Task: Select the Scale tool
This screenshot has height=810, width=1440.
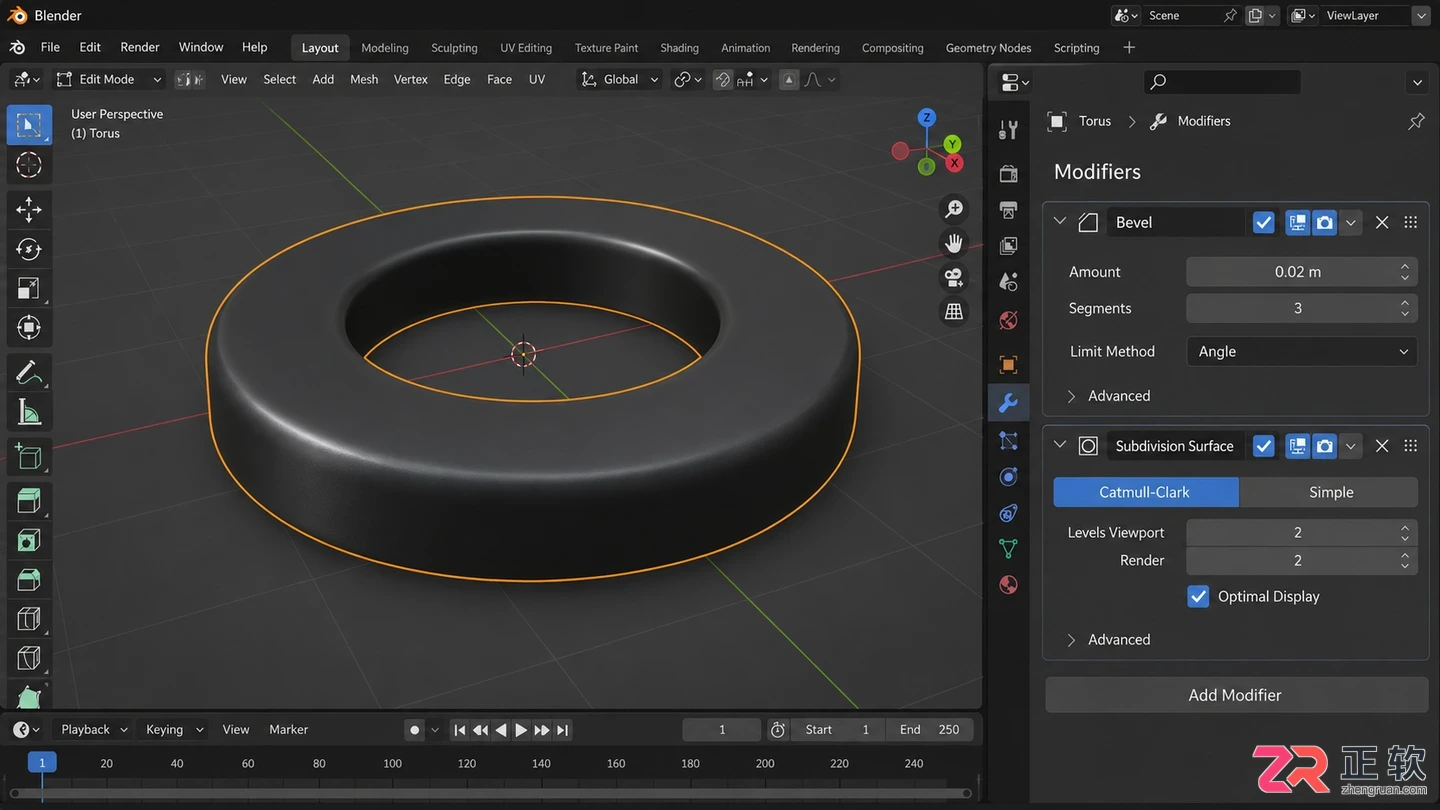Action: pyautogui.click(x=29, y=288)
